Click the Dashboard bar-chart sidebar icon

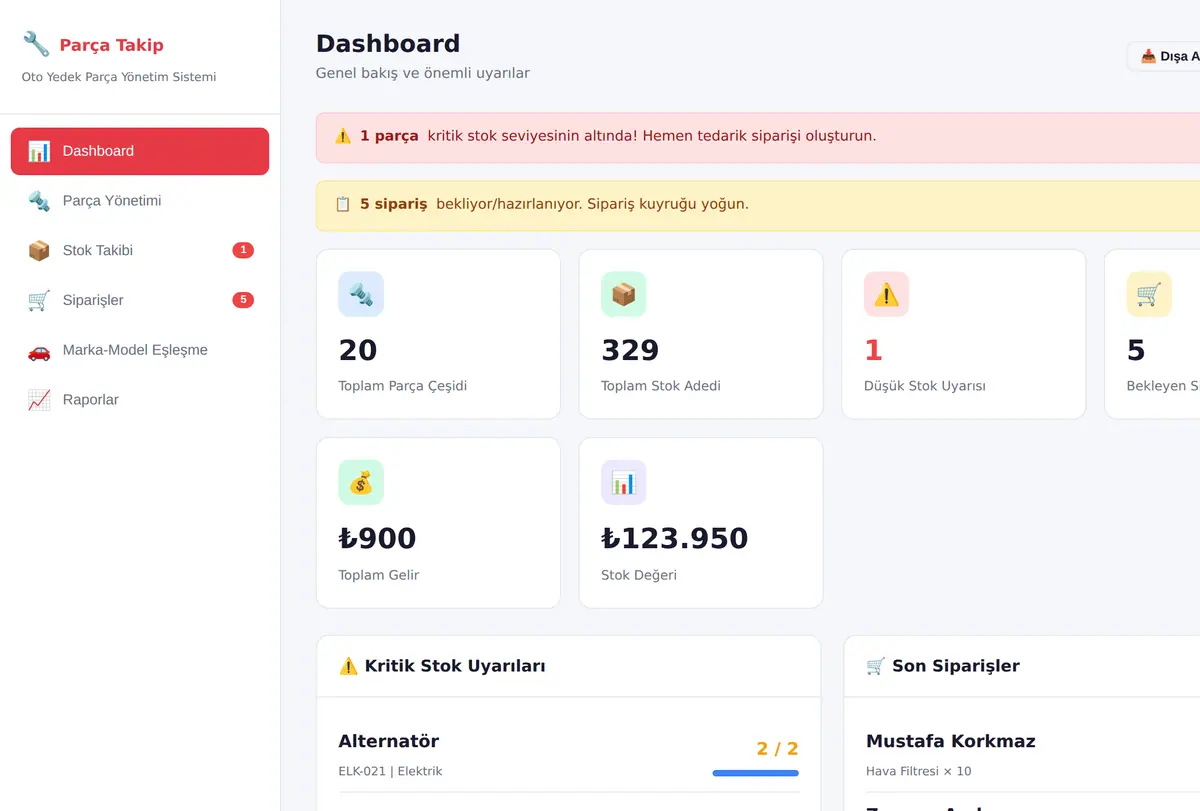[x=39, y=151]
